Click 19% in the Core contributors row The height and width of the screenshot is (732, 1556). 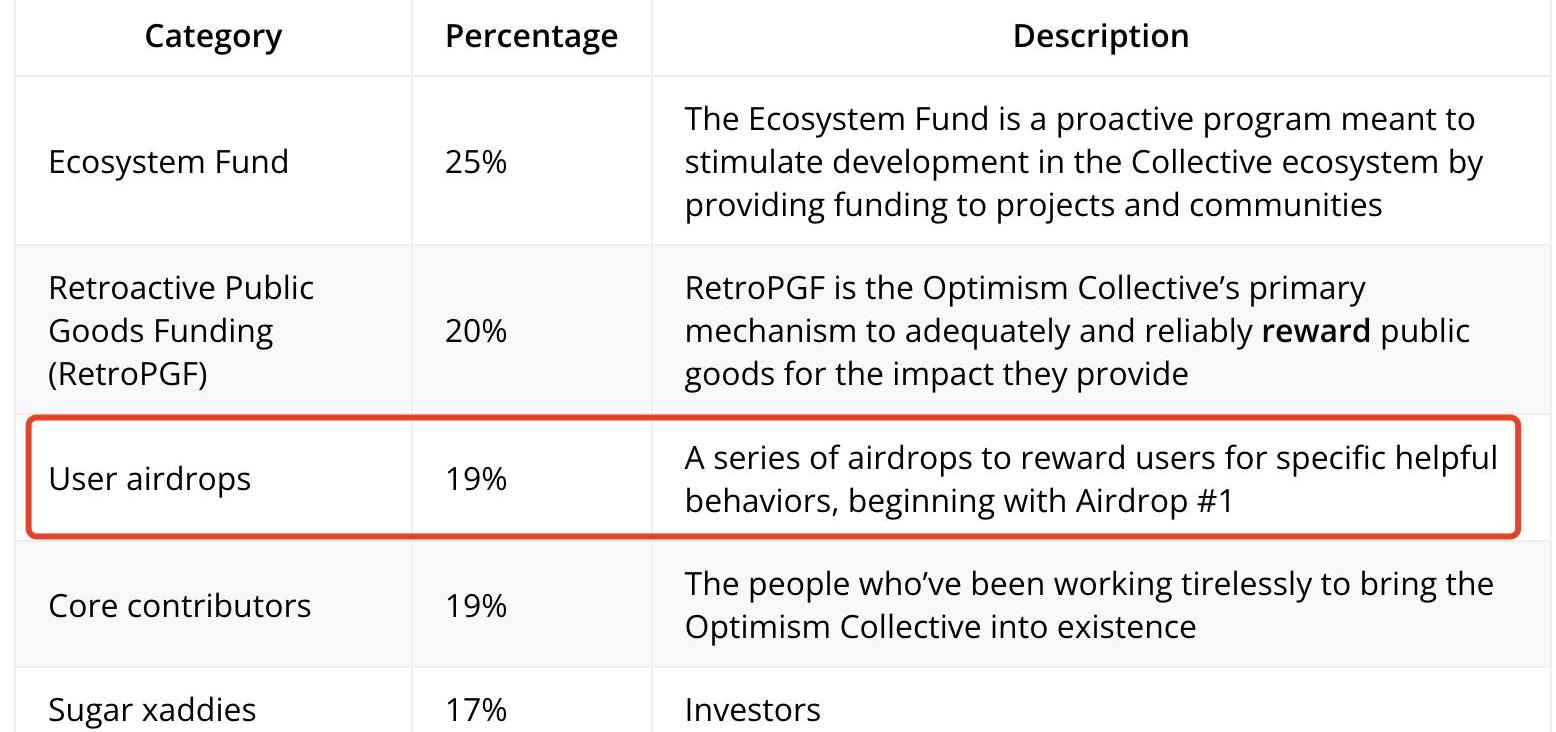(x=476, y=606)
